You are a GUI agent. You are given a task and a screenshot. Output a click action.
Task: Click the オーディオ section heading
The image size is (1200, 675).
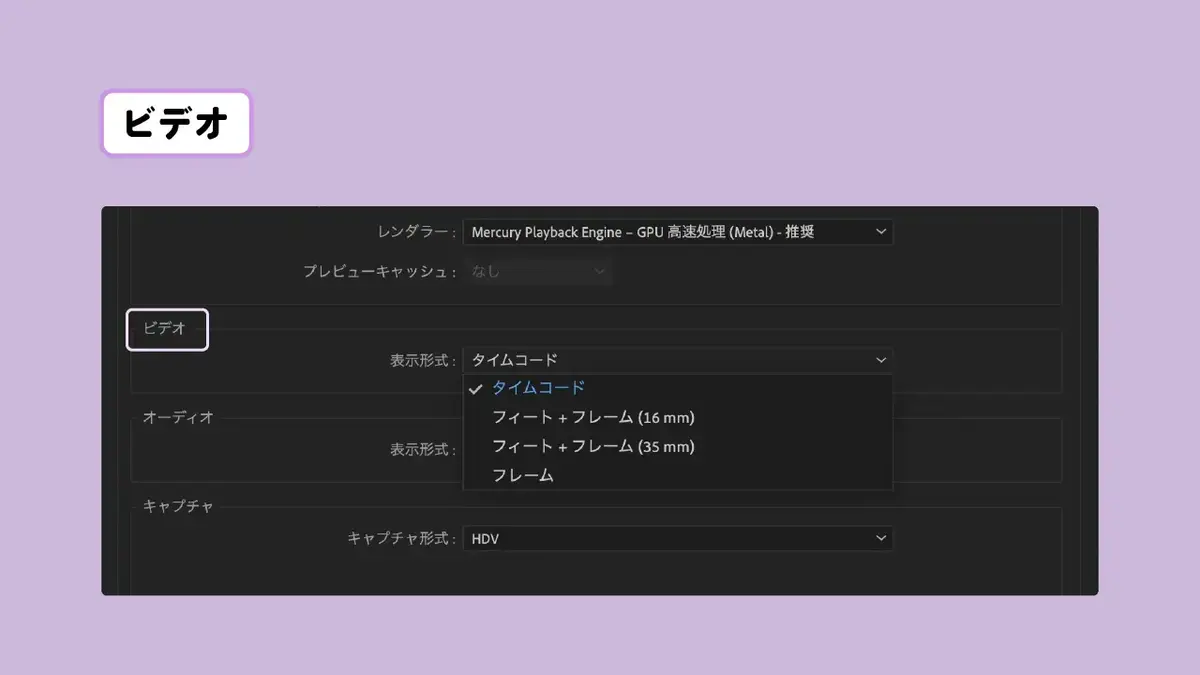178,417
